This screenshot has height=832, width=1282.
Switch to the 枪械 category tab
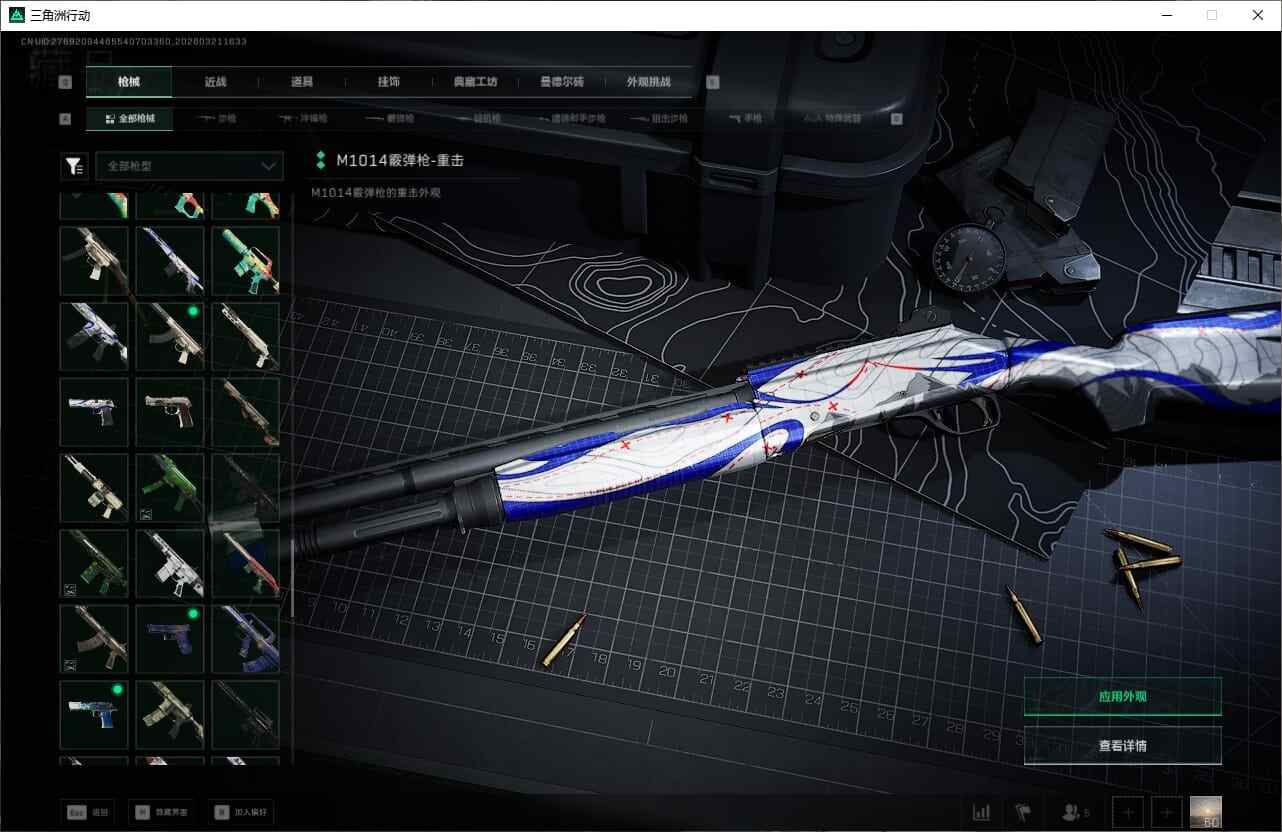click(x=129, y=82)
